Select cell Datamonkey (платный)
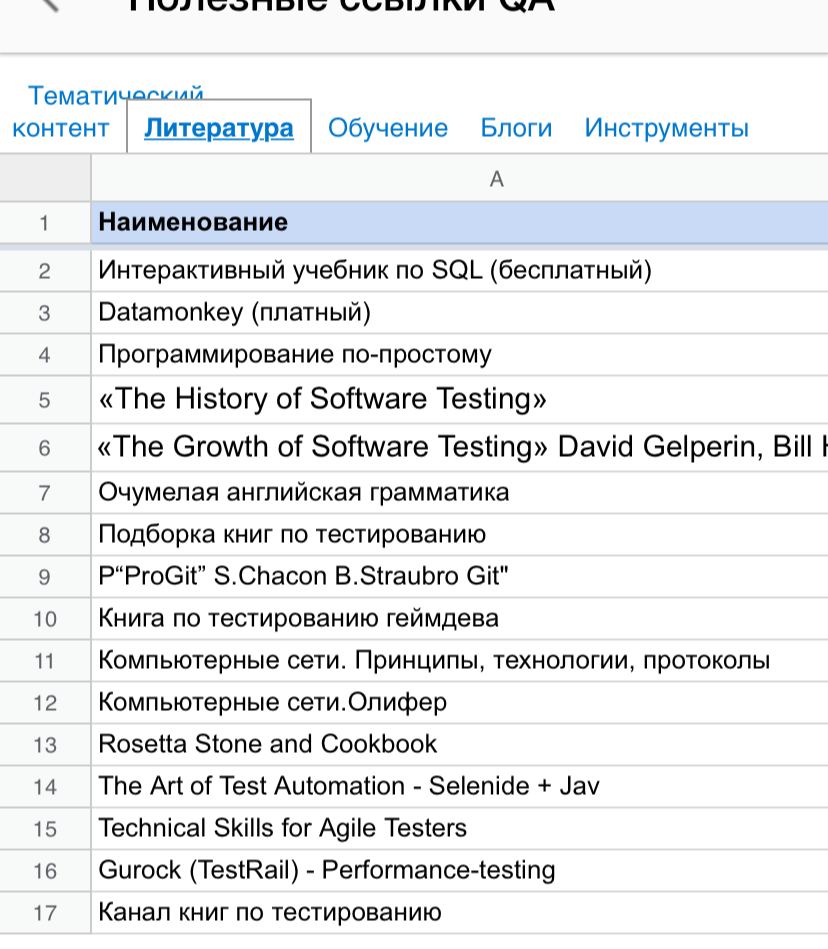Screen dimensions: 828x949 [x=460, y=312]
